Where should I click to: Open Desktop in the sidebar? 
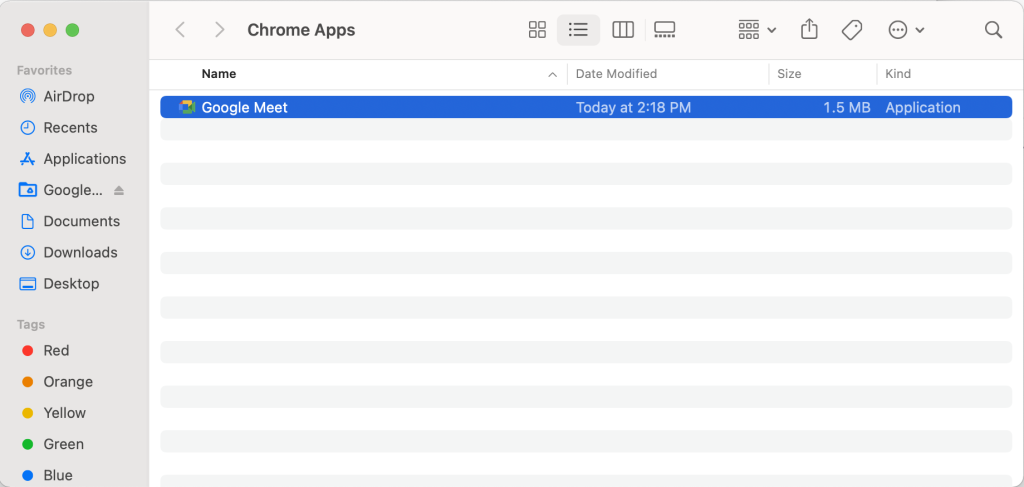71,284
